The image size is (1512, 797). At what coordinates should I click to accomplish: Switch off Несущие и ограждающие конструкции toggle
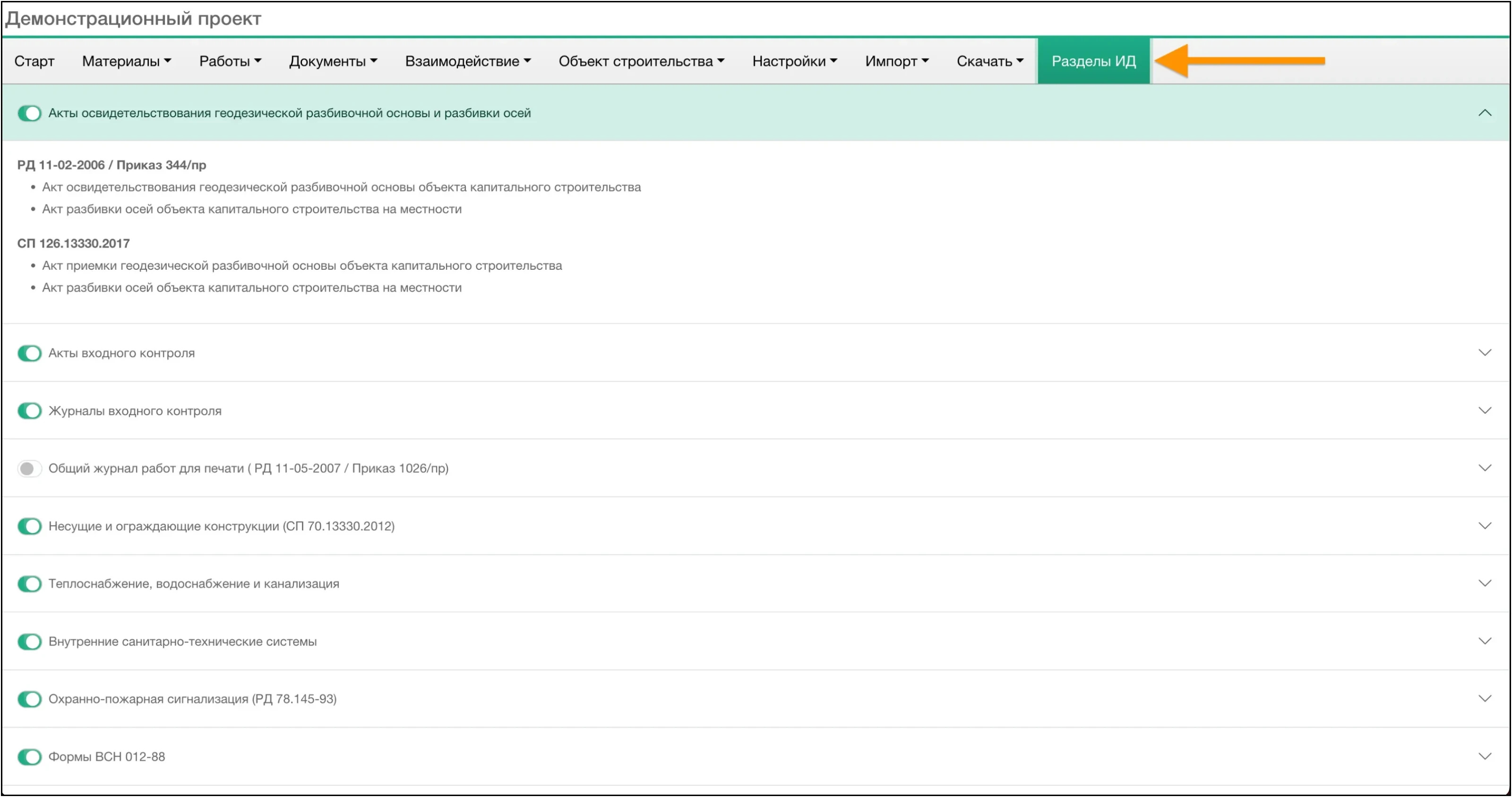point(29,526)
